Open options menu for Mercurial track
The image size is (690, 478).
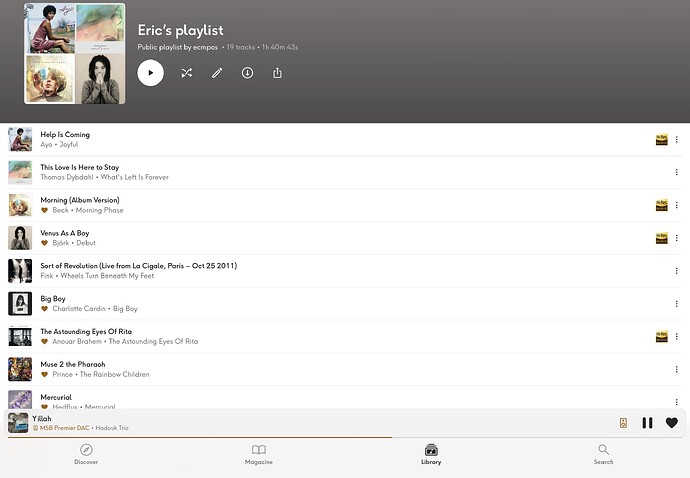tap(676, 402)
